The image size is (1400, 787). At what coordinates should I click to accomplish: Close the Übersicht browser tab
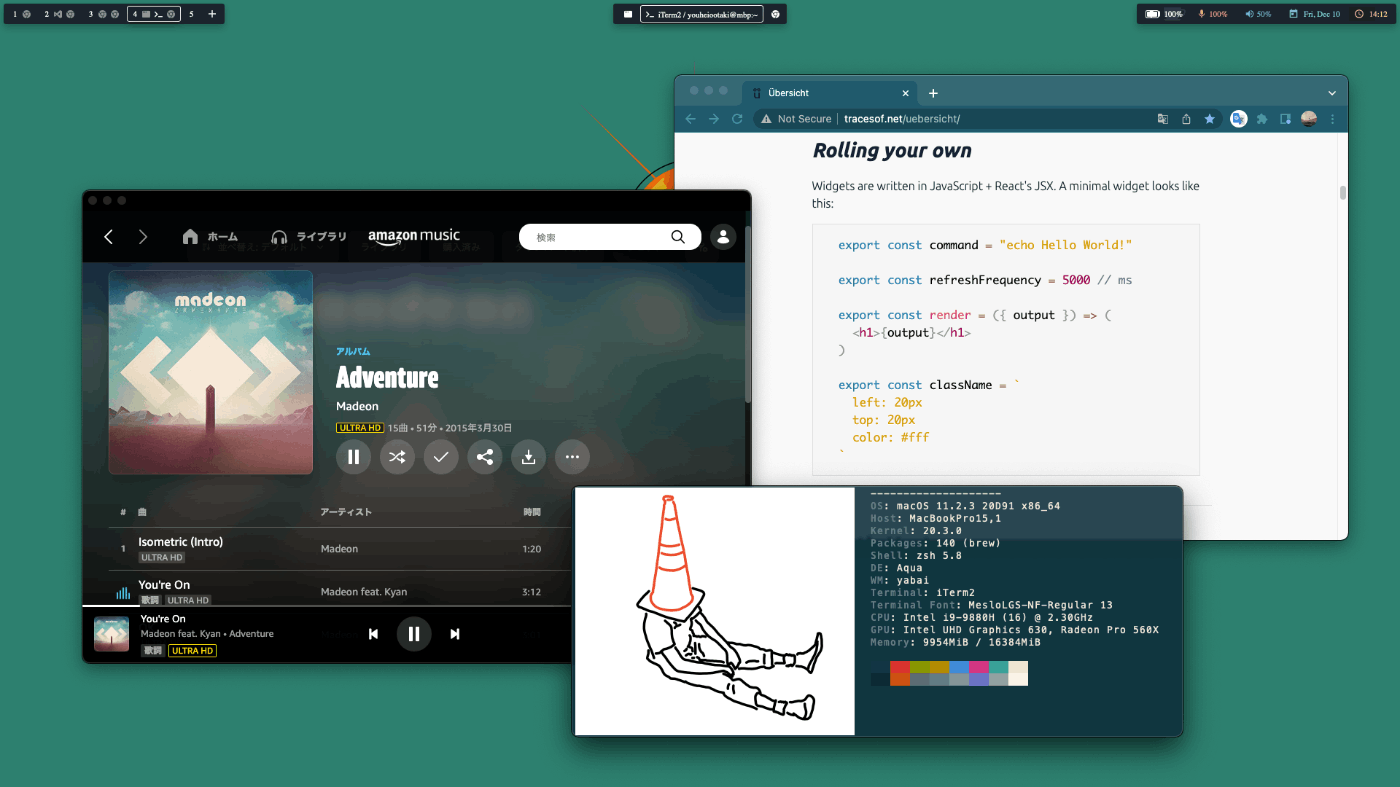(x=906, y=93)
